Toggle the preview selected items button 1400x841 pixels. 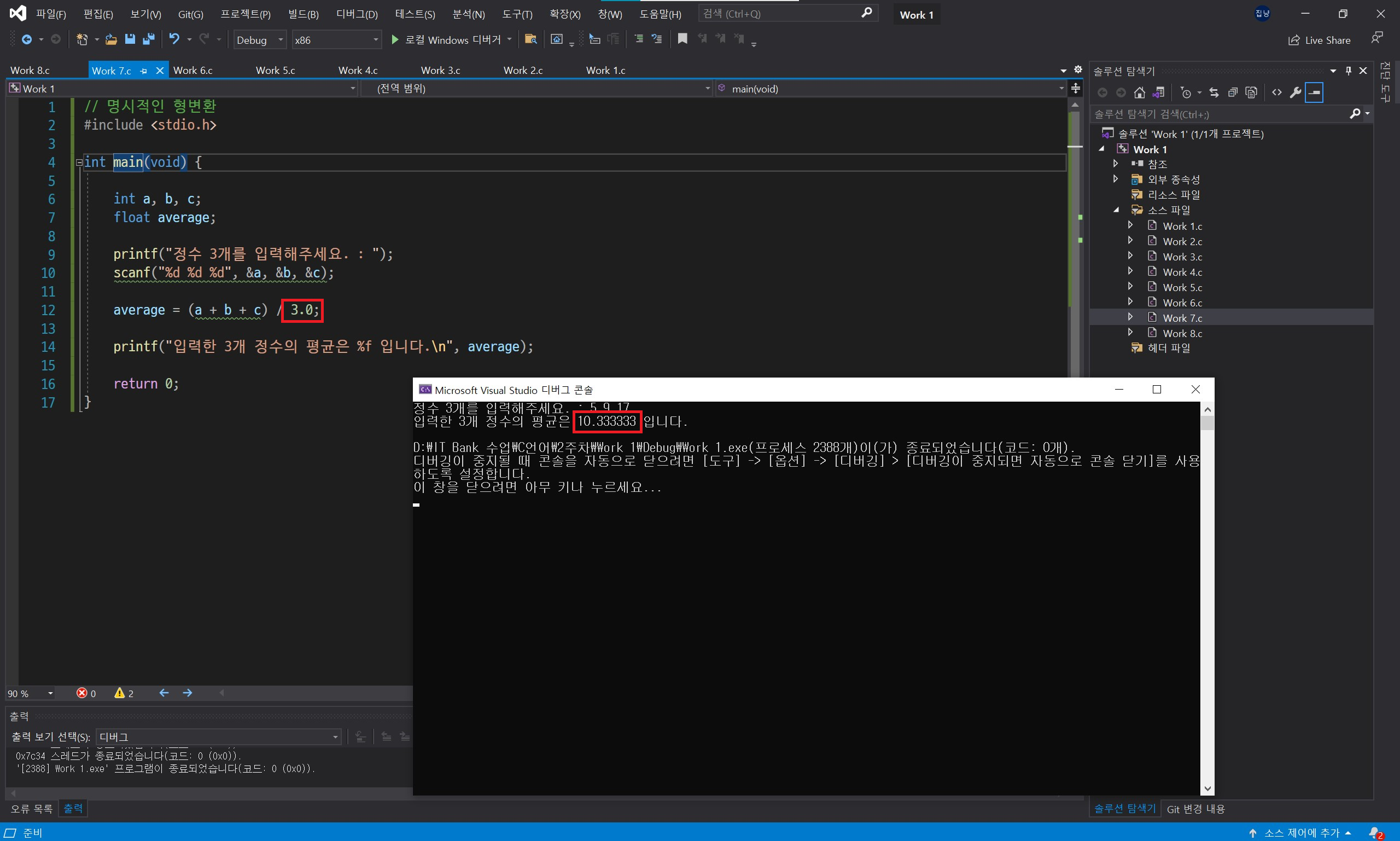[x=1314, y=92]
